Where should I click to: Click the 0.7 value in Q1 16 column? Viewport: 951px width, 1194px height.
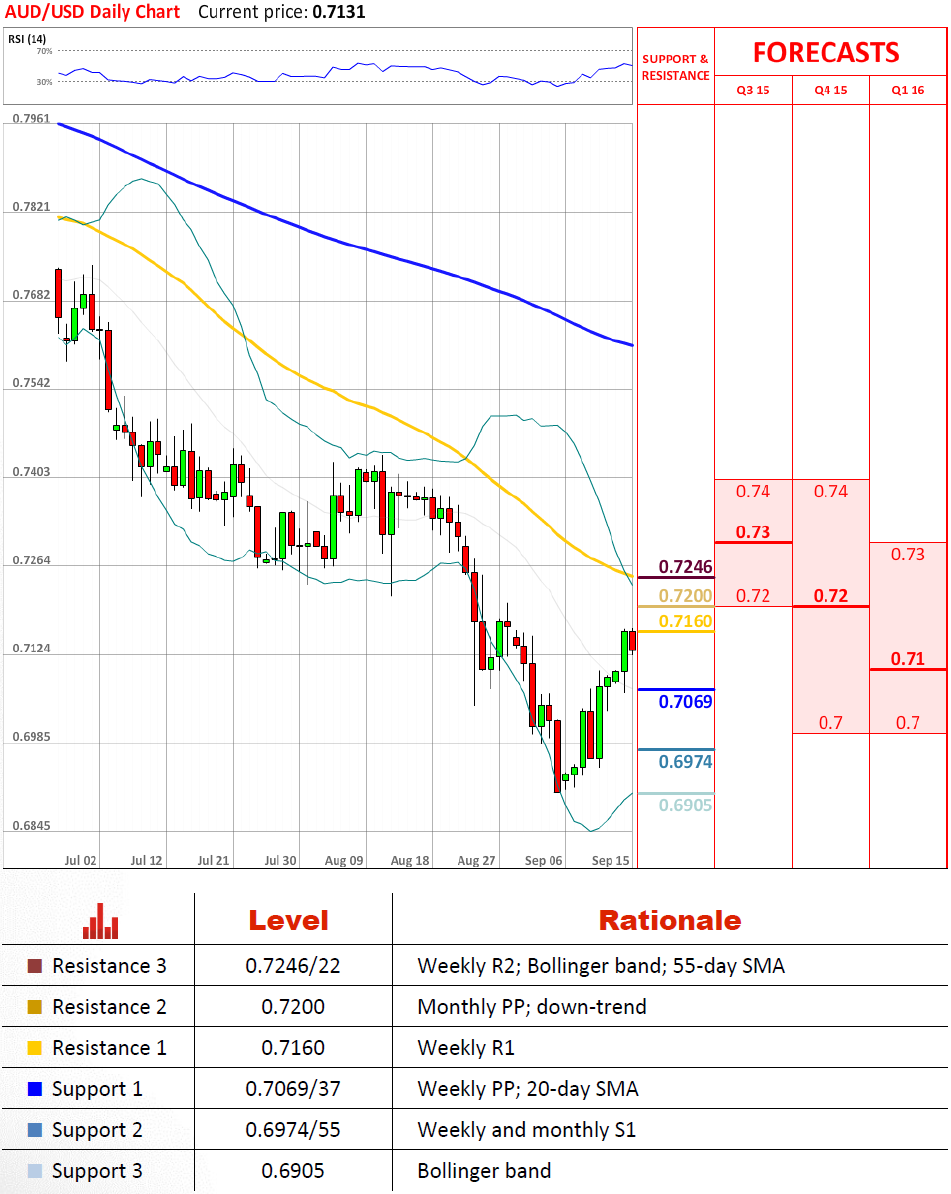click(x=908, y=723)
